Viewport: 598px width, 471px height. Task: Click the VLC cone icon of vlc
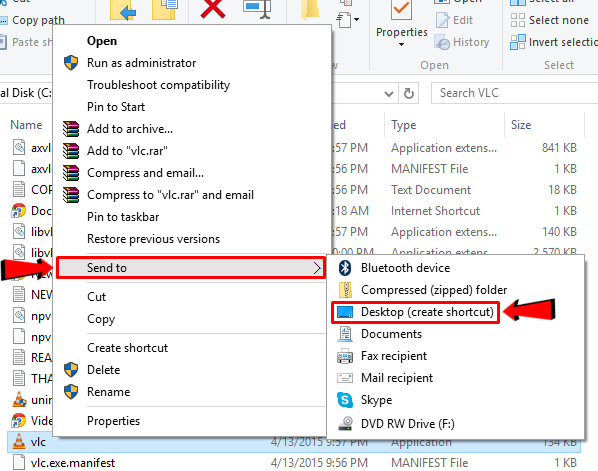(19, 442)
